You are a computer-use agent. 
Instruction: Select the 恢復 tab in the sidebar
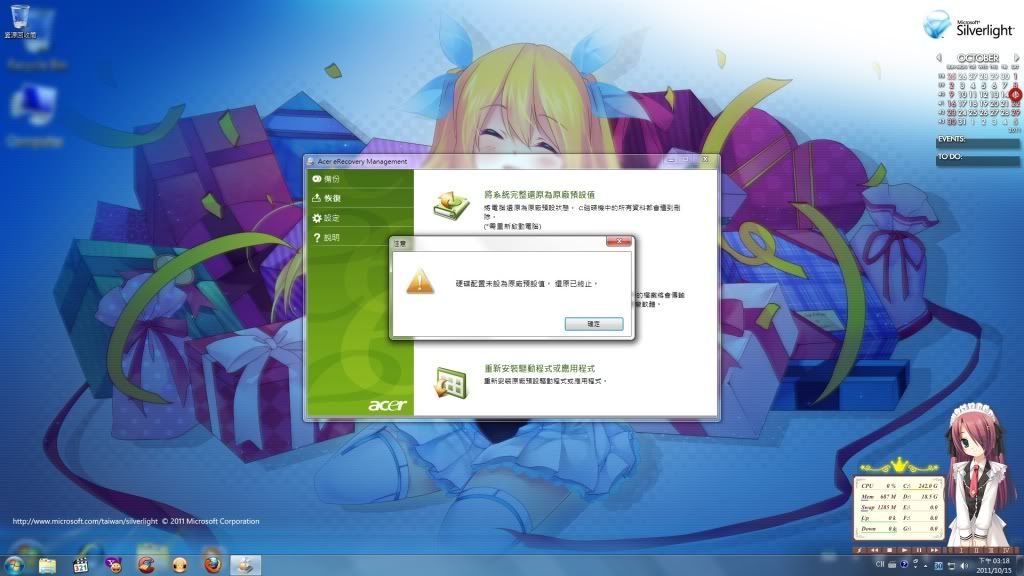click(x=332, y=198)
